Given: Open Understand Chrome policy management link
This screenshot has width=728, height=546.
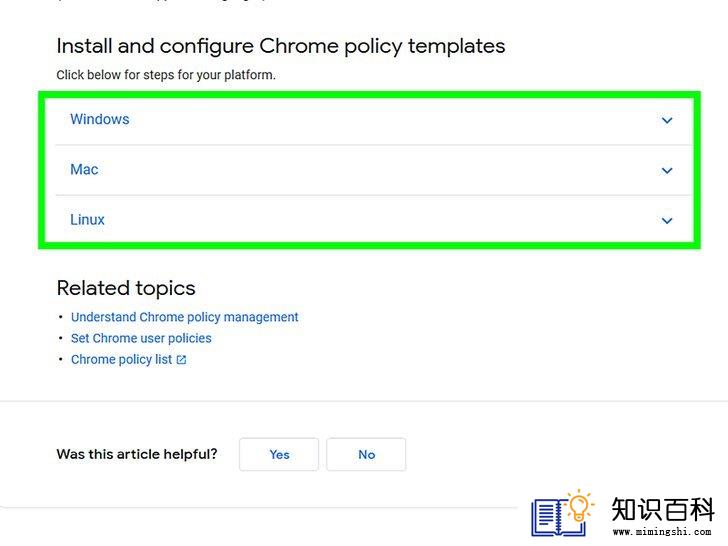Looking at the screenshot, I should (x=184, y=317).
